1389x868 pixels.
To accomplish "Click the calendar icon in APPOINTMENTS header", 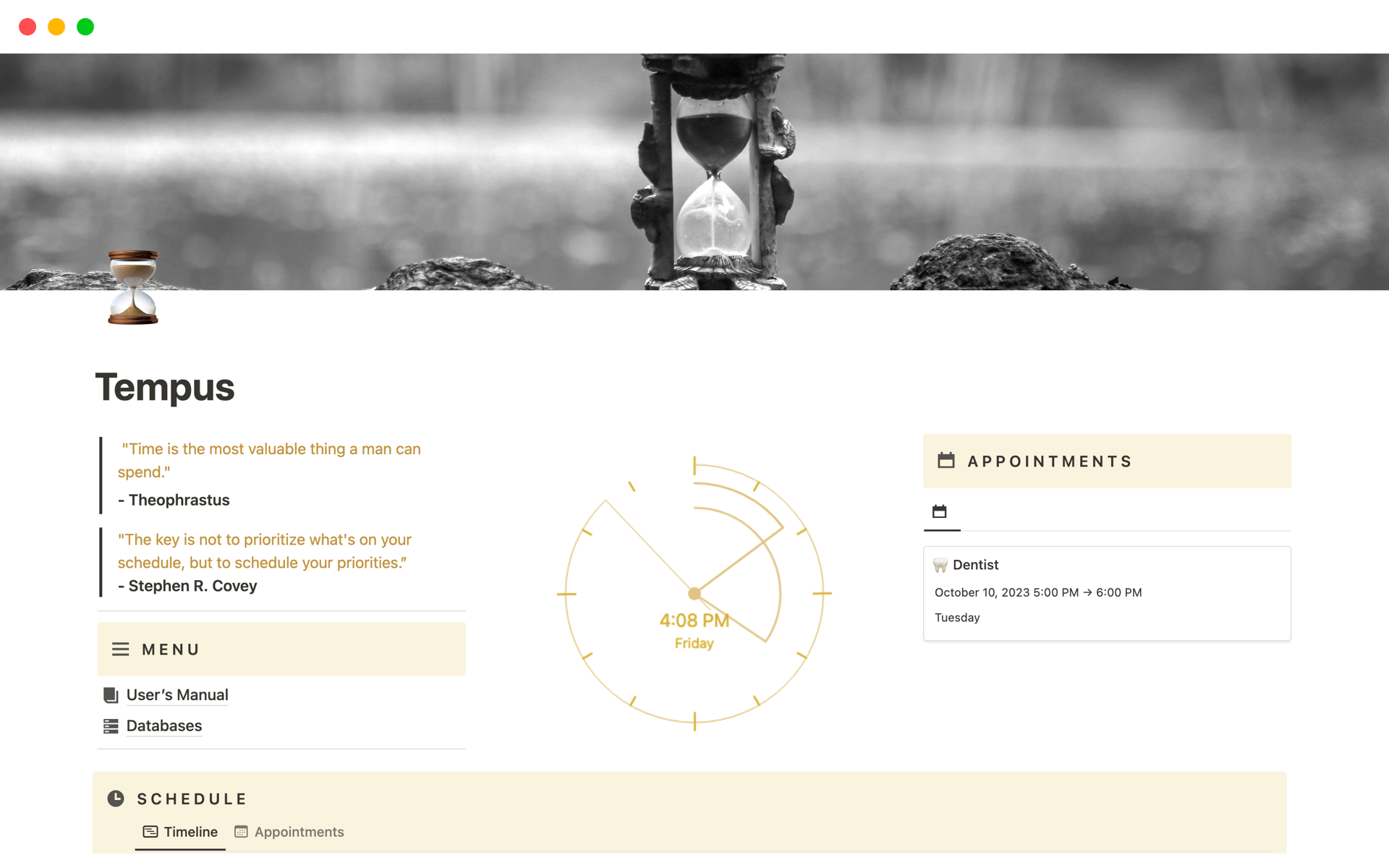I will click(945, 460).
